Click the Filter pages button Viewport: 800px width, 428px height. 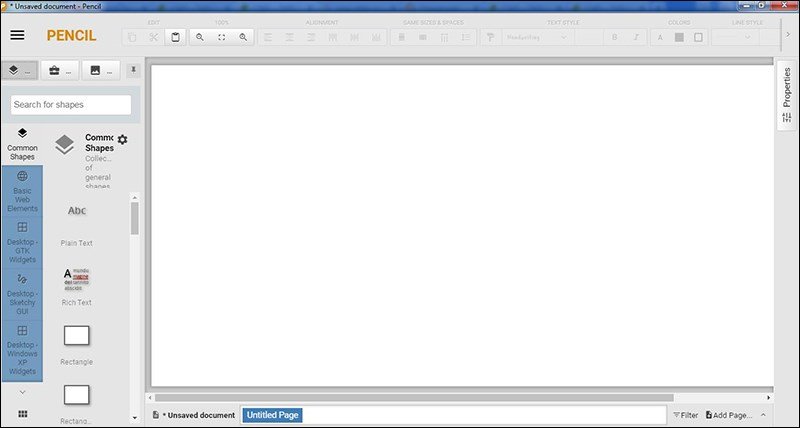pos(685,415)
